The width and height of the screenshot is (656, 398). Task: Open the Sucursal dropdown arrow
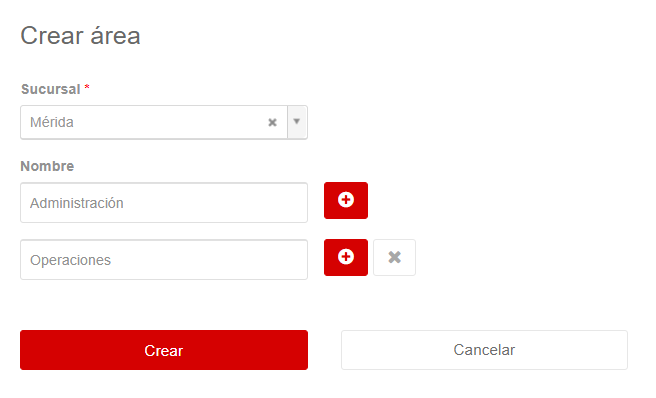297,122
